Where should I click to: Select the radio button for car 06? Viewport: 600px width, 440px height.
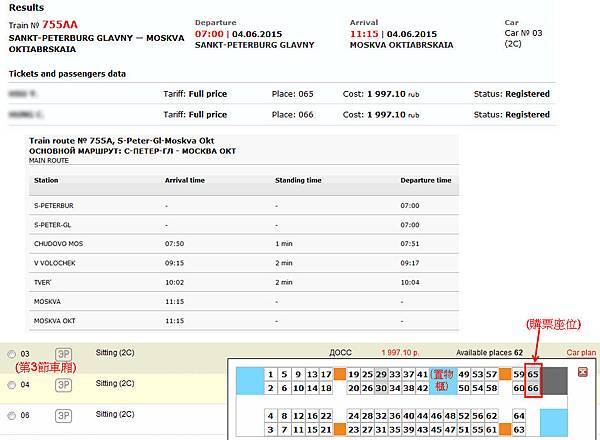(x=12, y=416)
